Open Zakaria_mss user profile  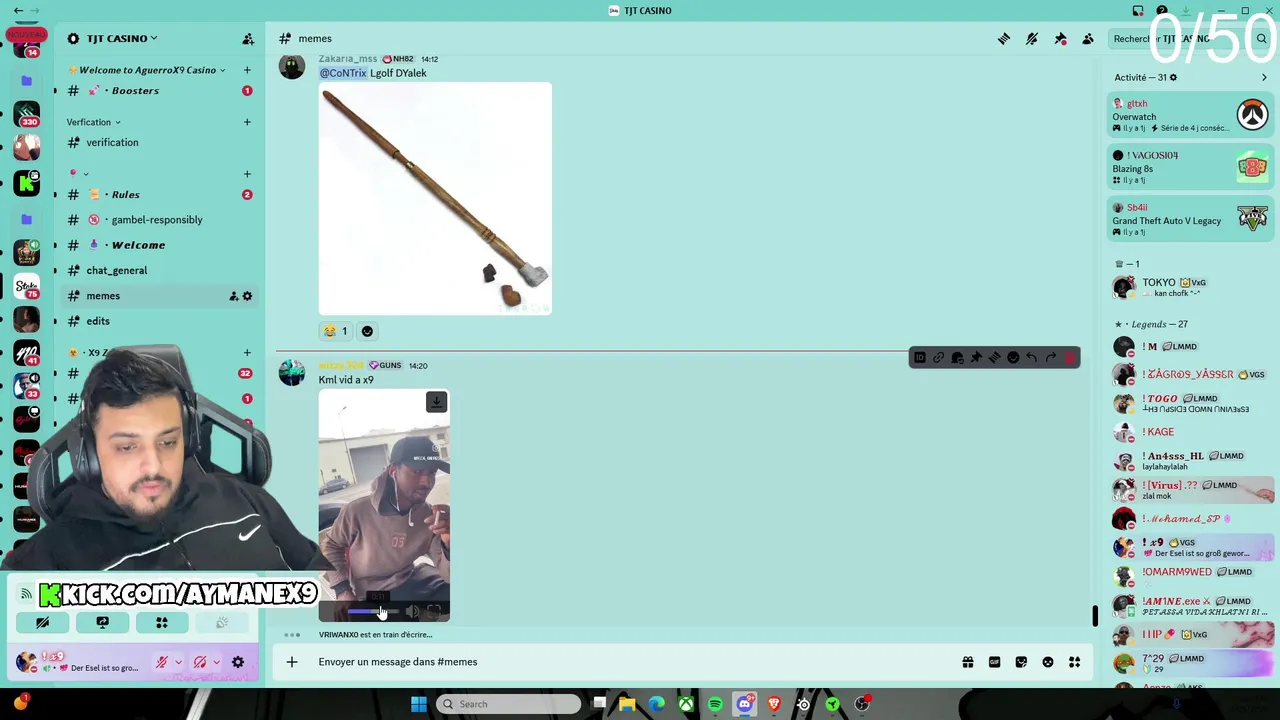pos(348,59)
